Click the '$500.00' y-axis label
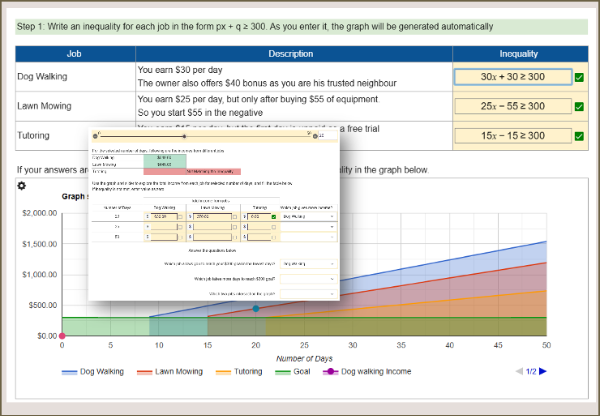 [x=43, y=305]
